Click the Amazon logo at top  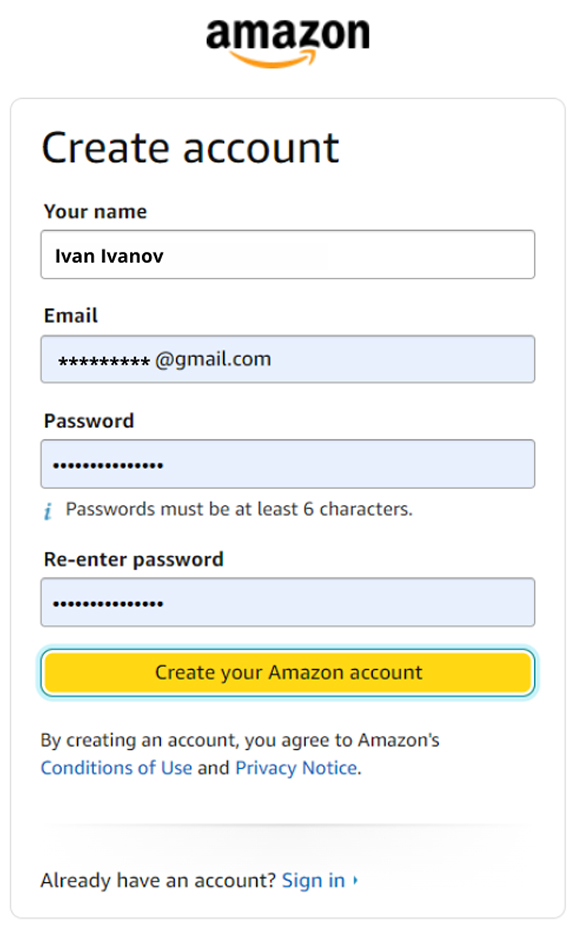(288, 43)
